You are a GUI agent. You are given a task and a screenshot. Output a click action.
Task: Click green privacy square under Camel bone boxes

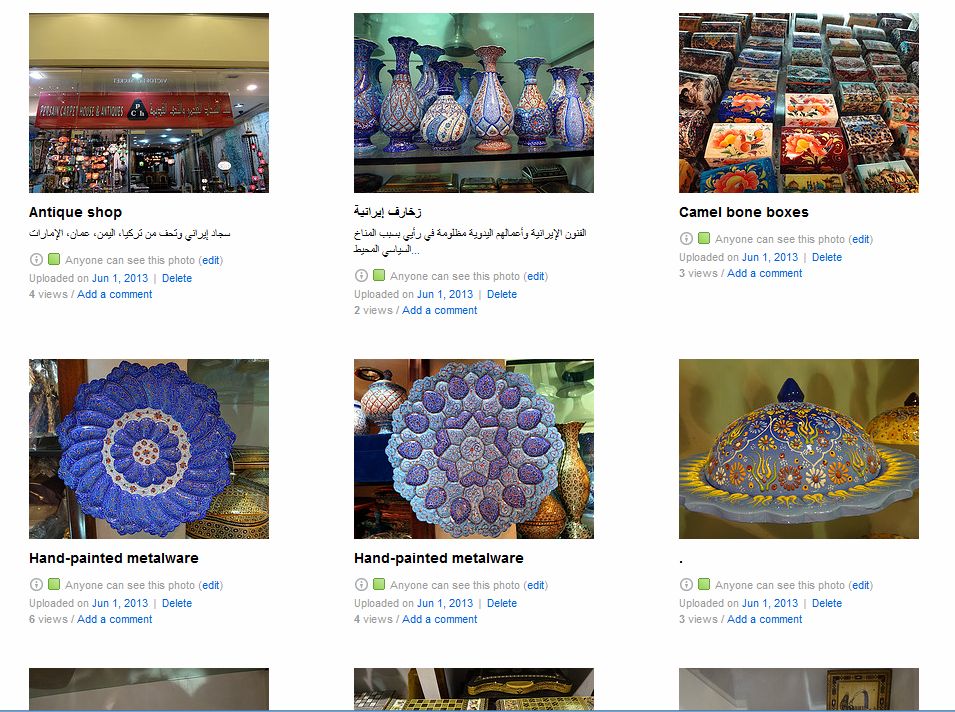(703, 238)
